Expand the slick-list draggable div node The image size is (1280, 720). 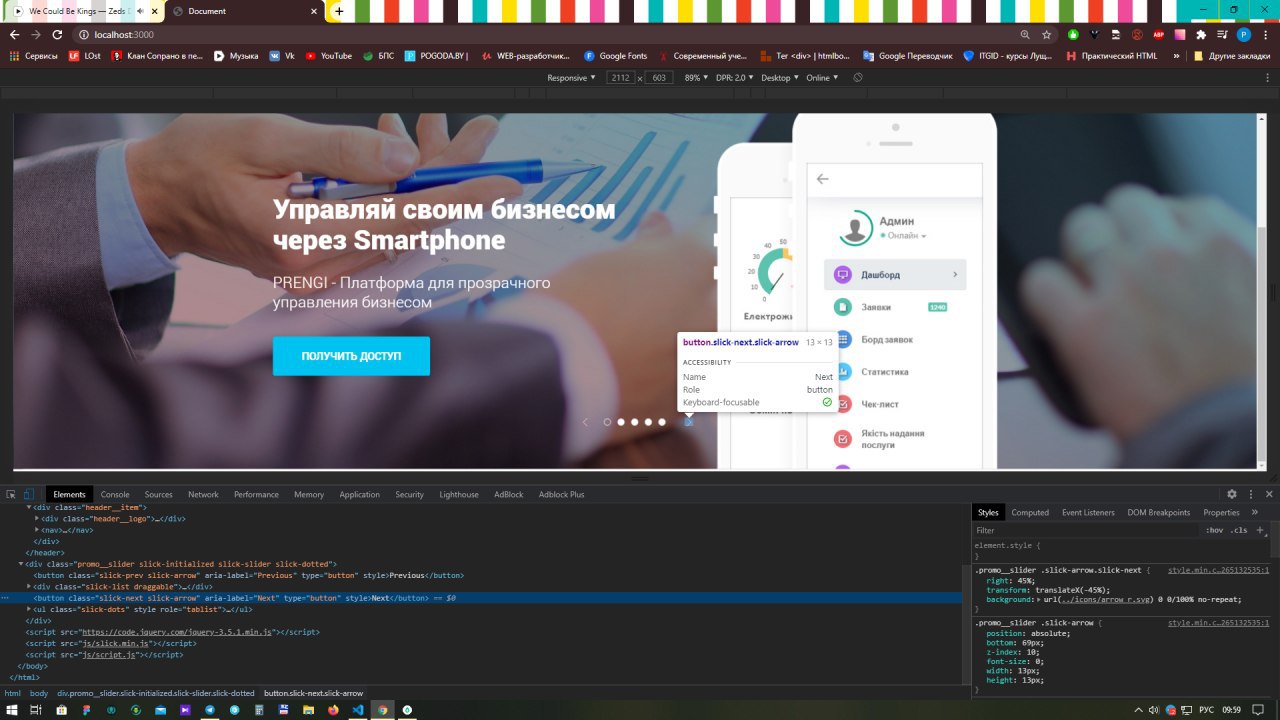(29, 586)
